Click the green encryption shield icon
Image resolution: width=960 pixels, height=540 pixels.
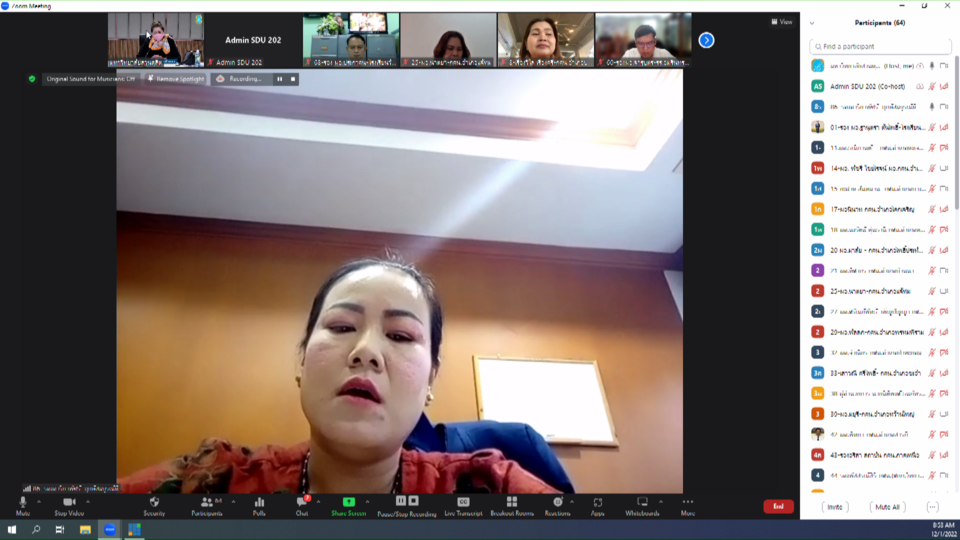[32, 79]
